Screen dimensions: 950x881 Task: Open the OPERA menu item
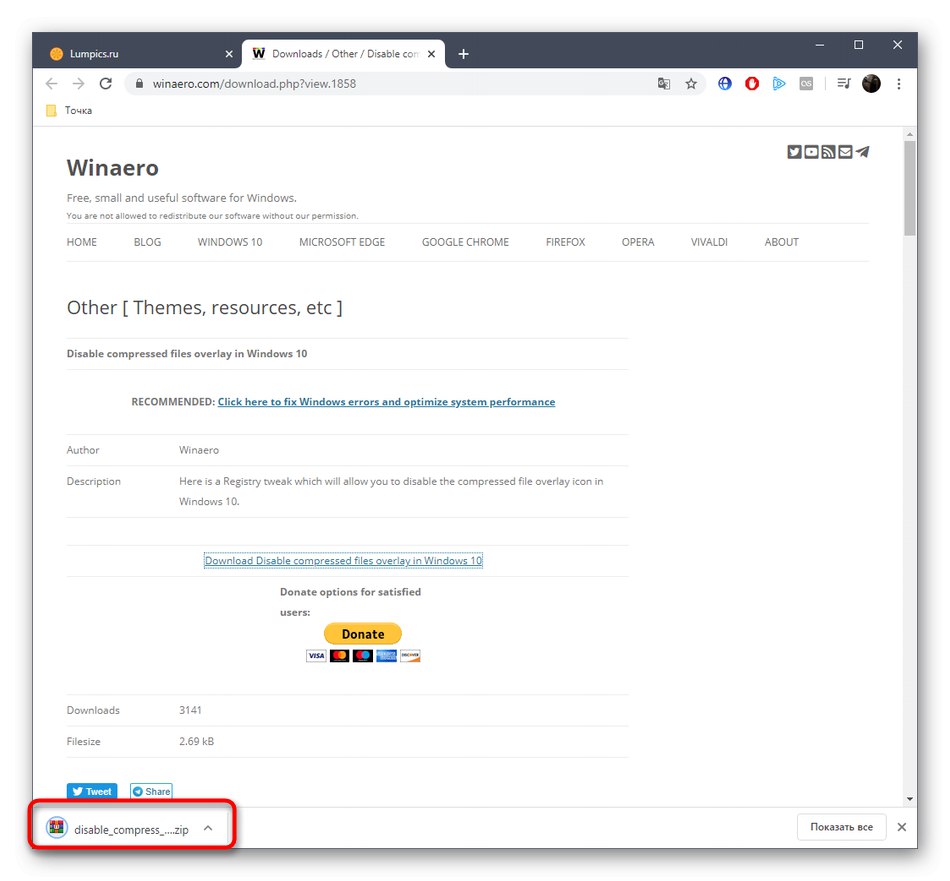click(638, 242)
